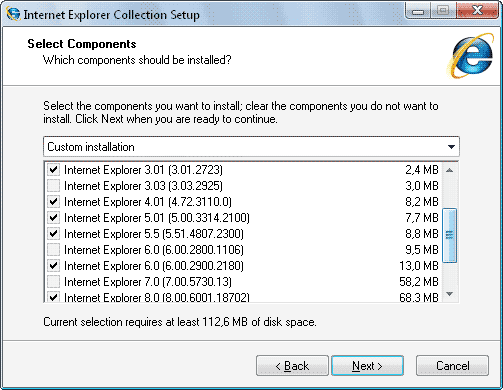Image resolution: width=503 pixels, height=390 pixels.
Task: Check Internet Explorer 6.0 (6.00.2800.1106)
Action: click(x=53, y=250)
